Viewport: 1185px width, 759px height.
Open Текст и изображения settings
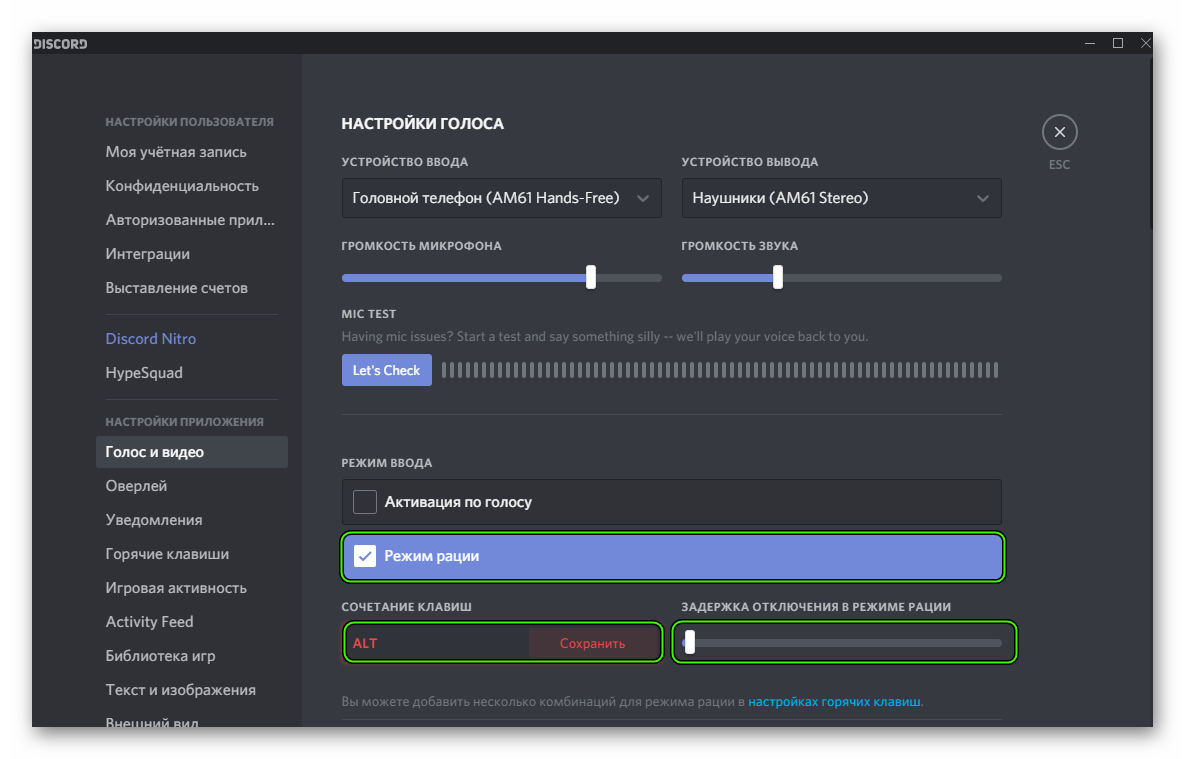tap(181, 690)
